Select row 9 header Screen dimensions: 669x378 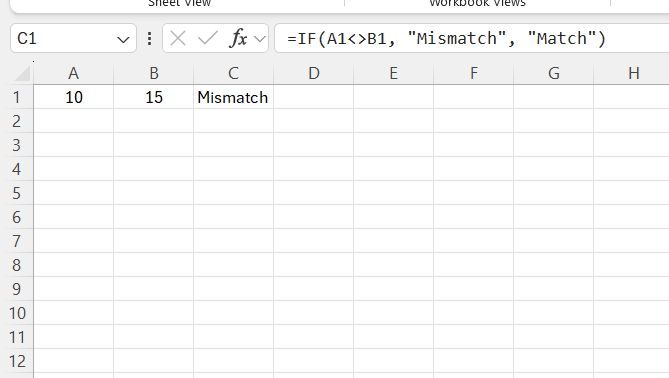click(x=17, y=289)
